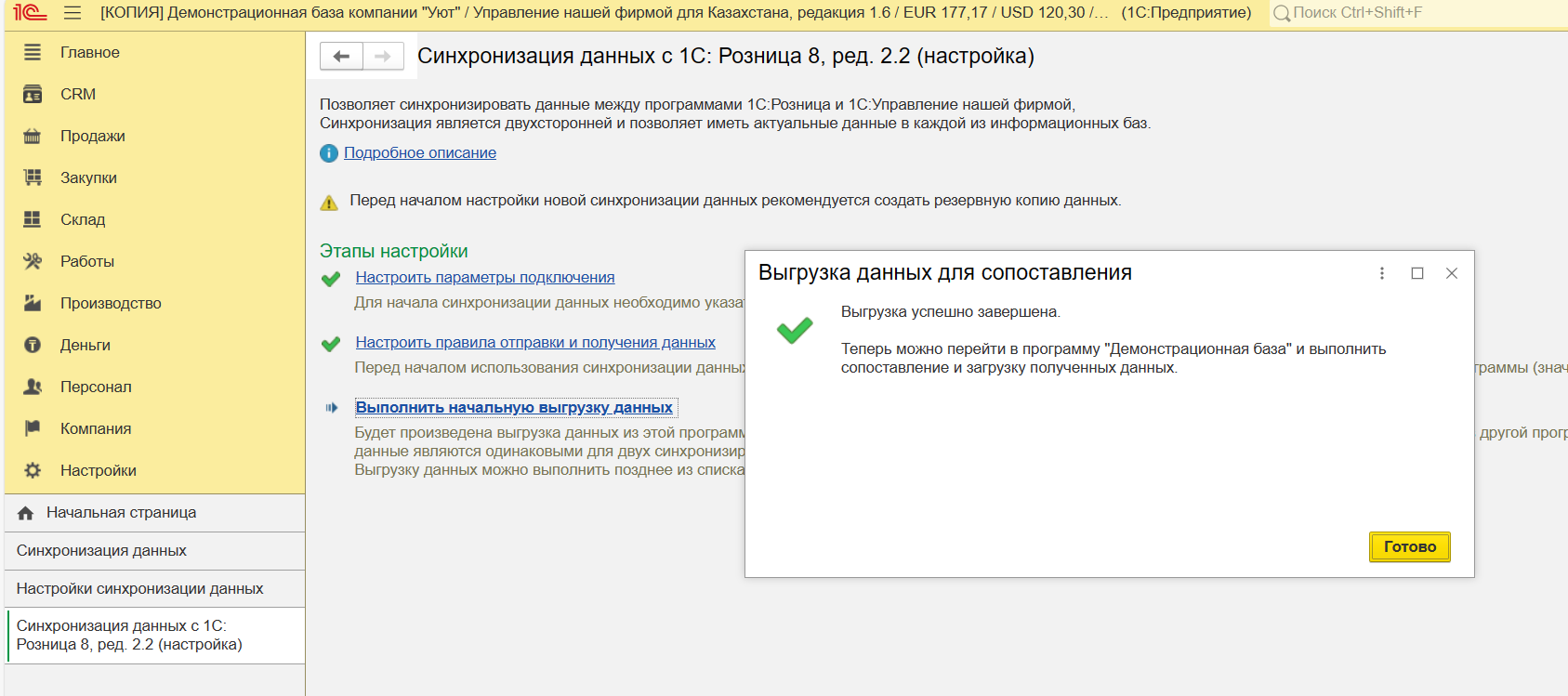Click the Работы tools icon
1568x696 pixels.
click(33, 261)
